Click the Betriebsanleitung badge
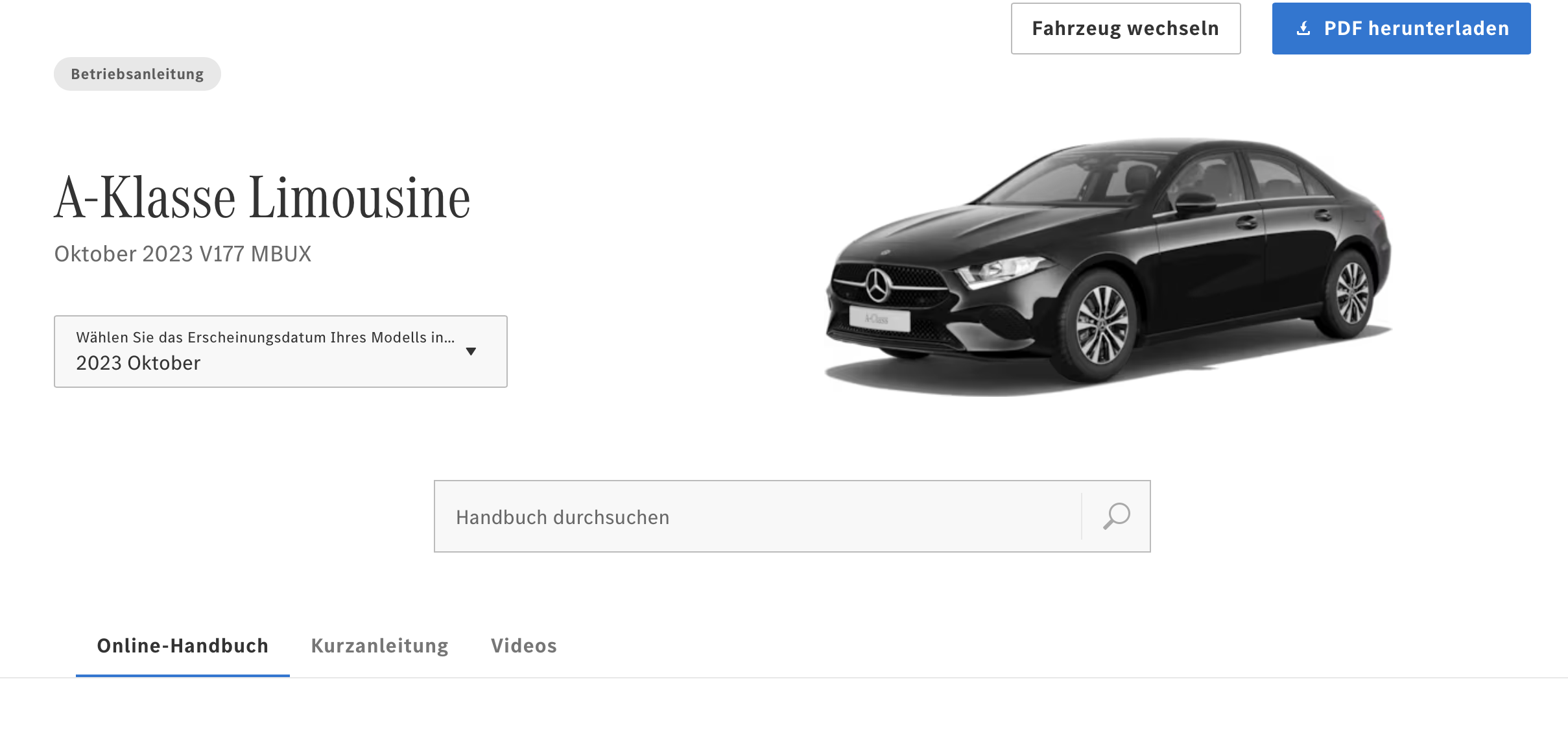1568x729 pixels. pos(137,74)
